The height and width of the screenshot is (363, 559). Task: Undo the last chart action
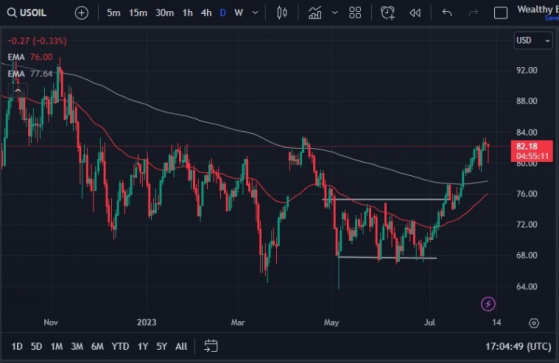(x=447, y=13)
